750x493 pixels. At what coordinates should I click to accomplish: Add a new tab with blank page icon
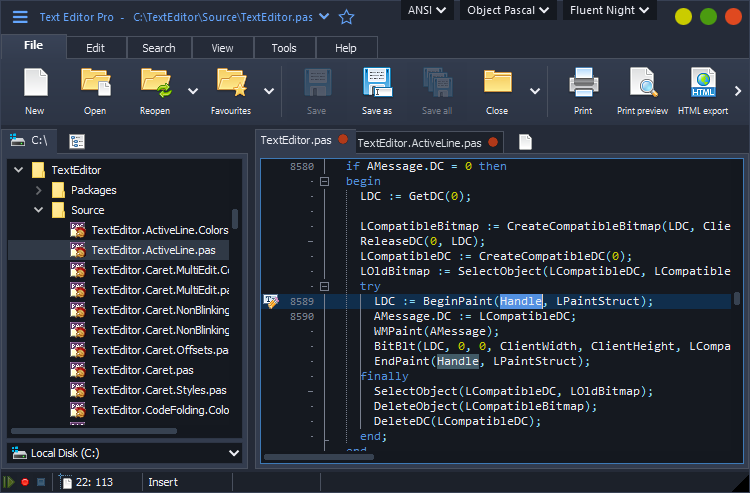(x=525, y=142)
